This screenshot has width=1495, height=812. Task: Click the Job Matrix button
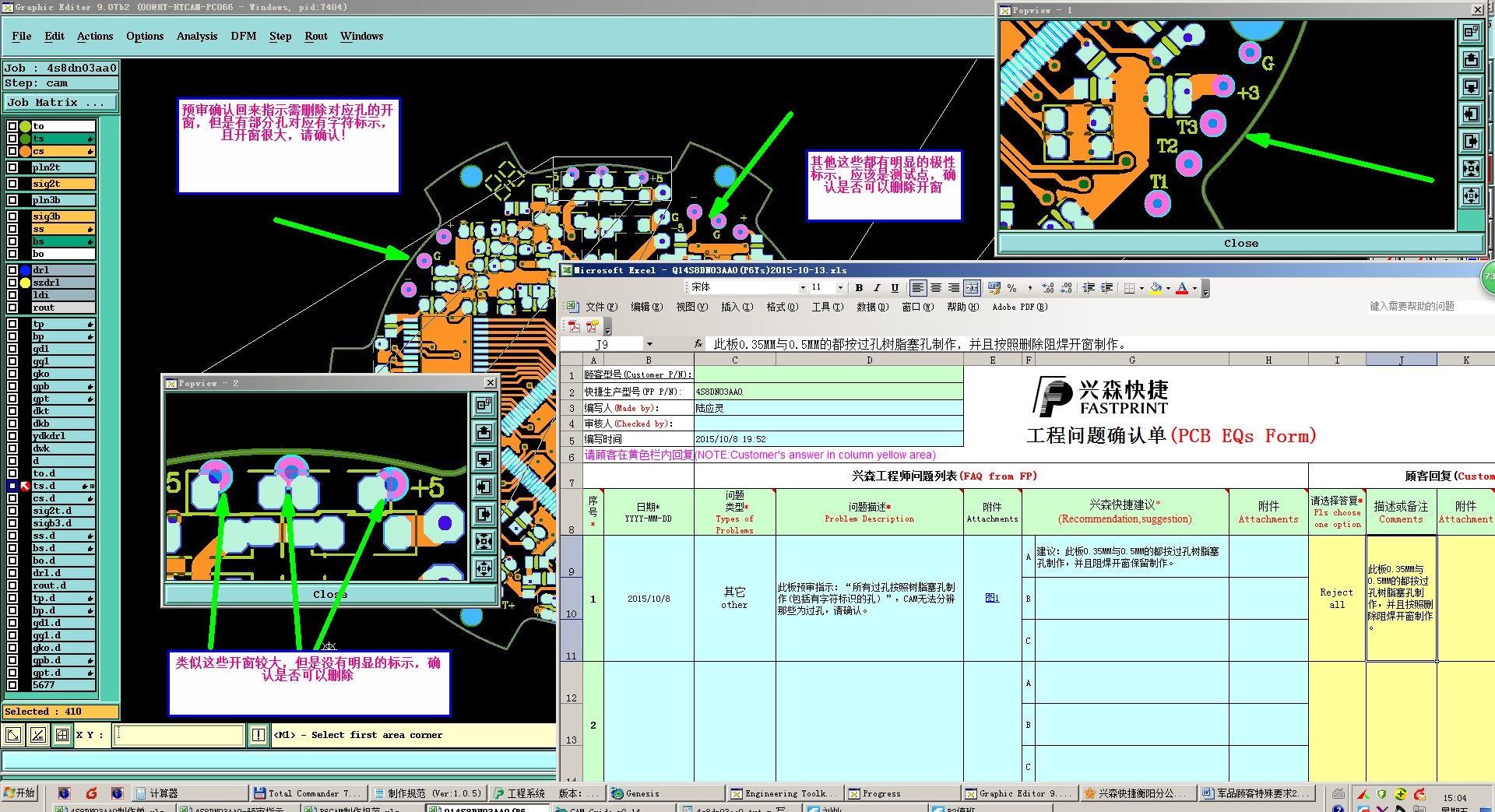click(61, 102)
